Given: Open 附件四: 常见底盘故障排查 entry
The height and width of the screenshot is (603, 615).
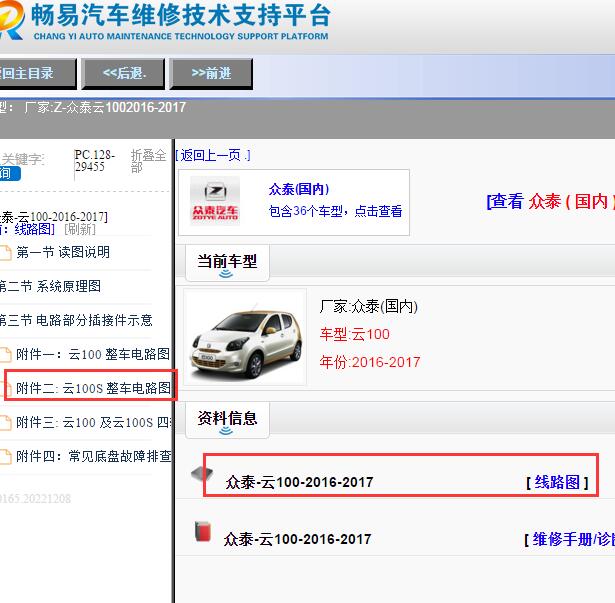Looking at the screenshot, I should (x=94, y=456).
